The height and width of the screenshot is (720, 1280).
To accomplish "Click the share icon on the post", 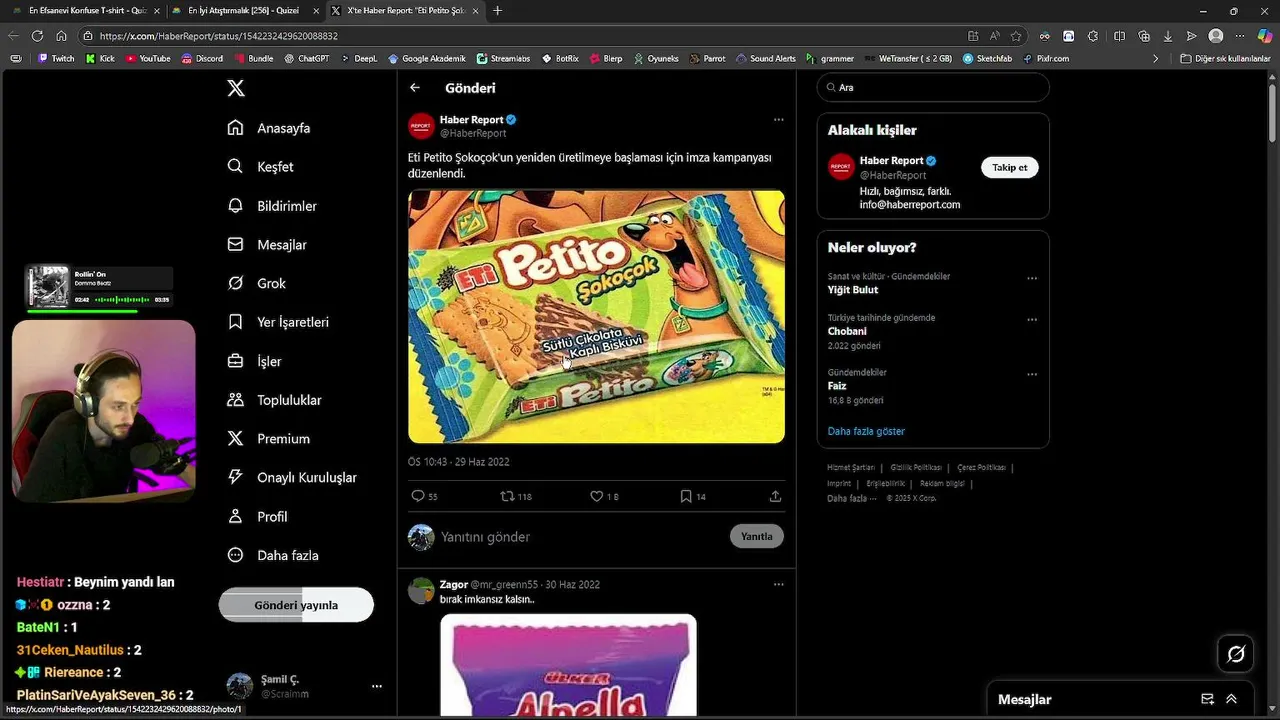I will (775, 496).
